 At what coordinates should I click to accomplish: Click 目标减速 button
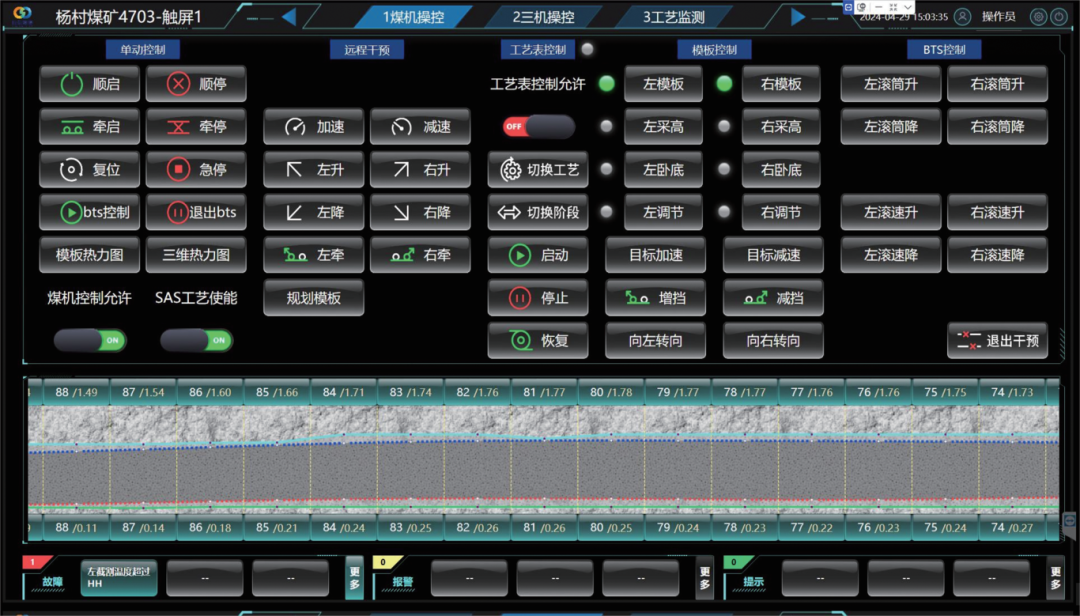[x=773, y=255]
